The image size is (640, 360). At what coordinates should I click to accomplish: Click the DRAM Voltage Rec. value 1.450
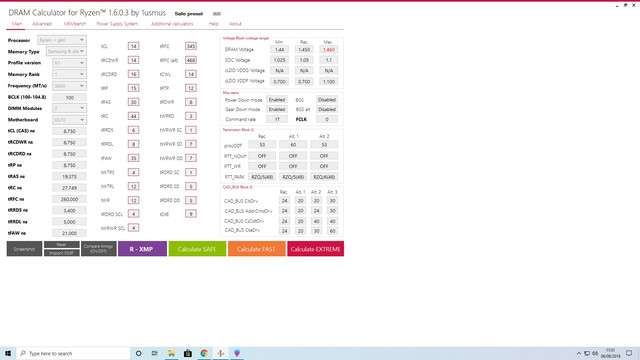tap(304, 49)
